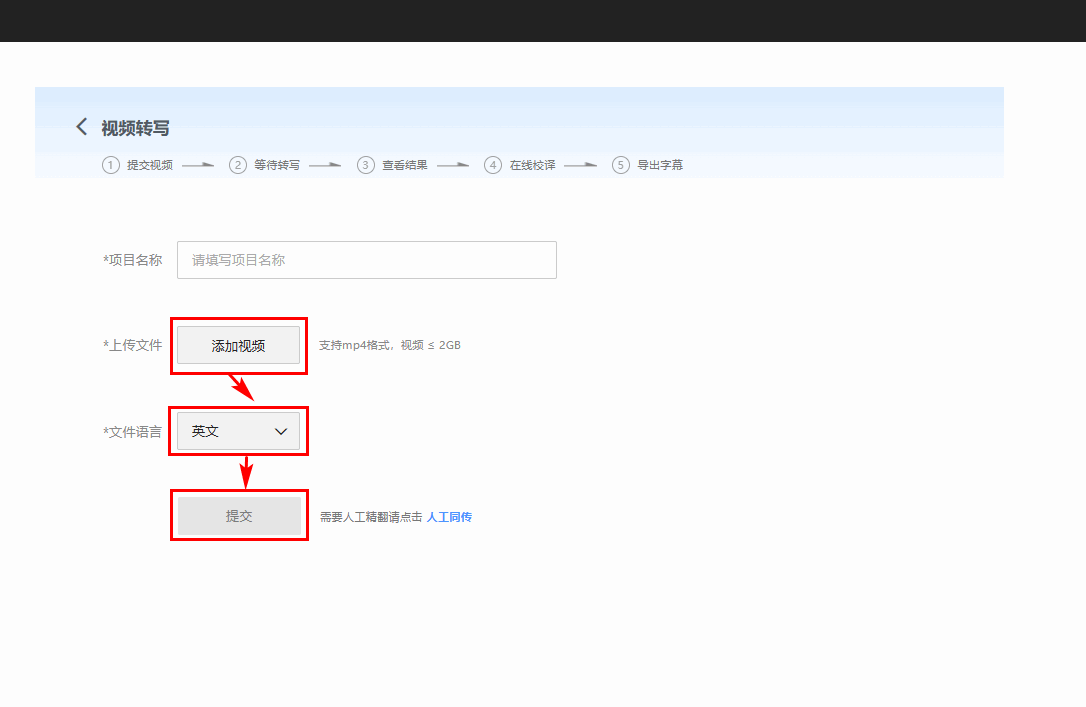
Task: Click the *项目名称 label
Action: 132,260
